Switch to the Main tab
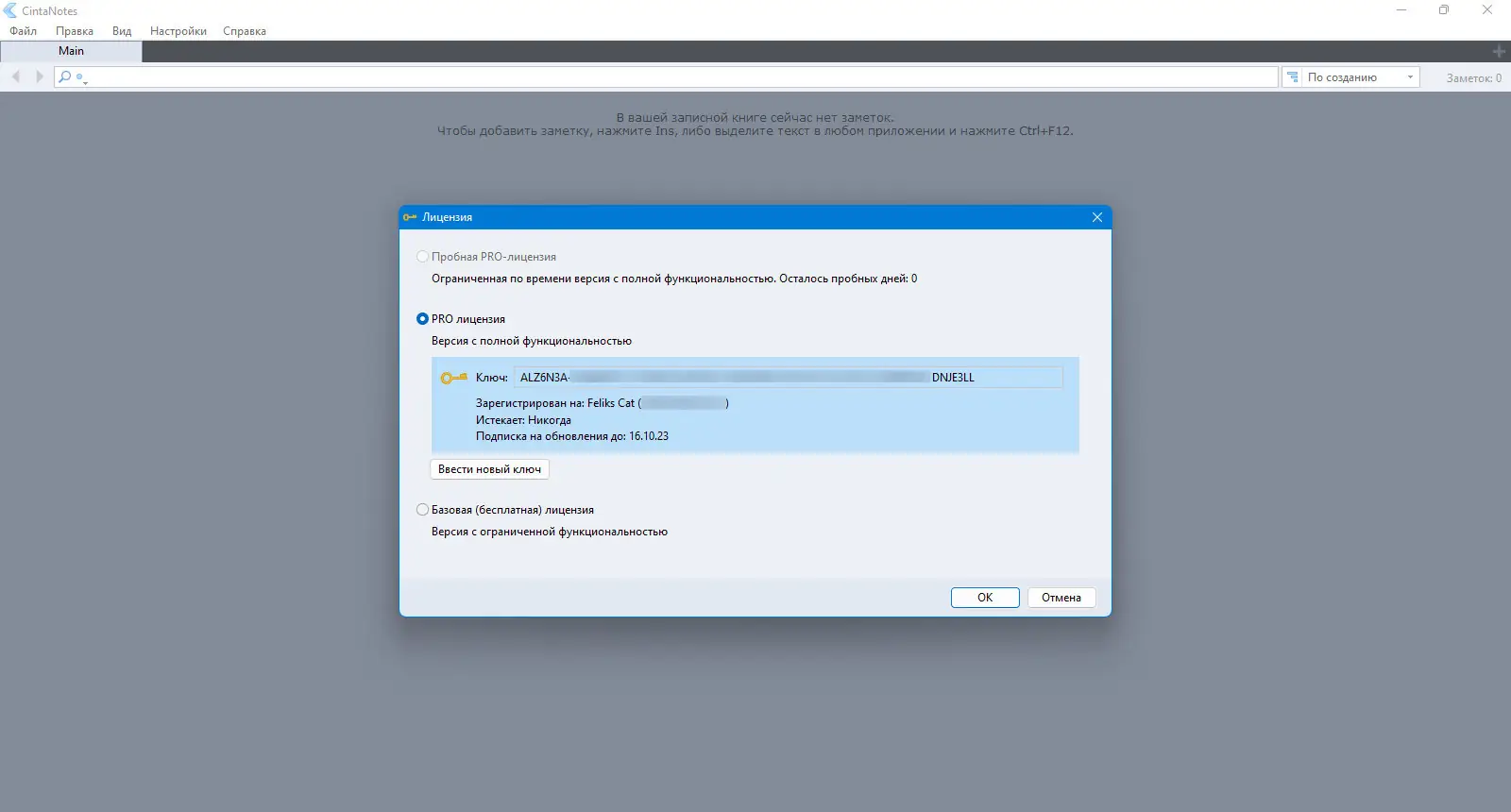Viewport: 1511px width, 812px height. (71, 51)
